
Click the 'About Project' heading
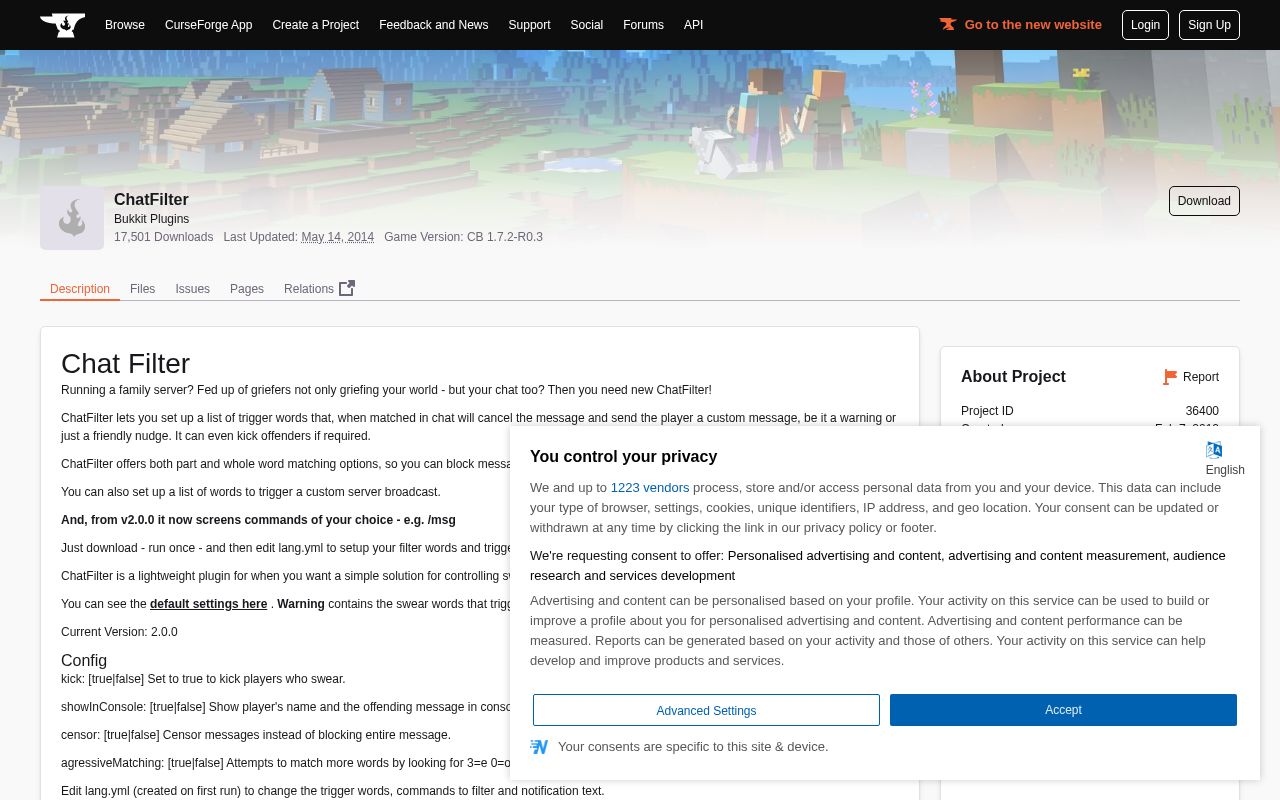(1013, 377)
